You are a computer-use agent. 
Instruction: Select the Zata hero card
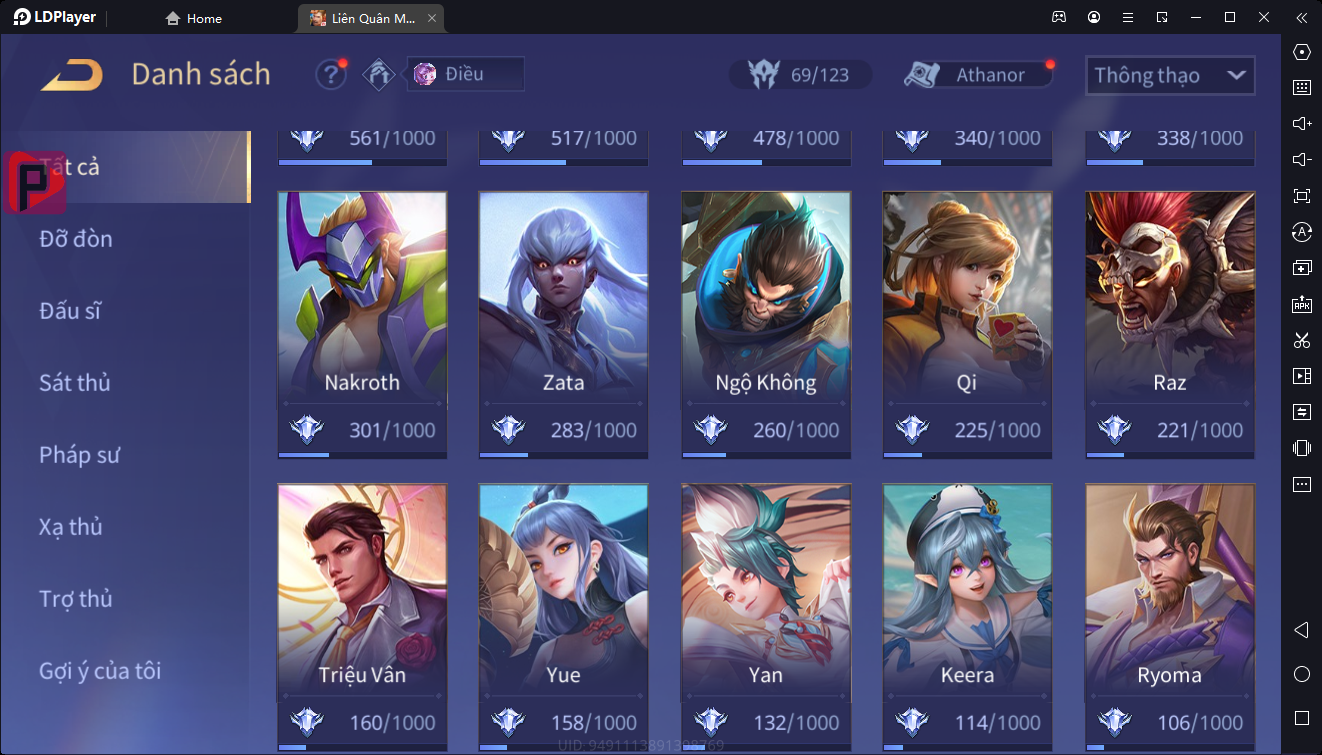point(563,326)
